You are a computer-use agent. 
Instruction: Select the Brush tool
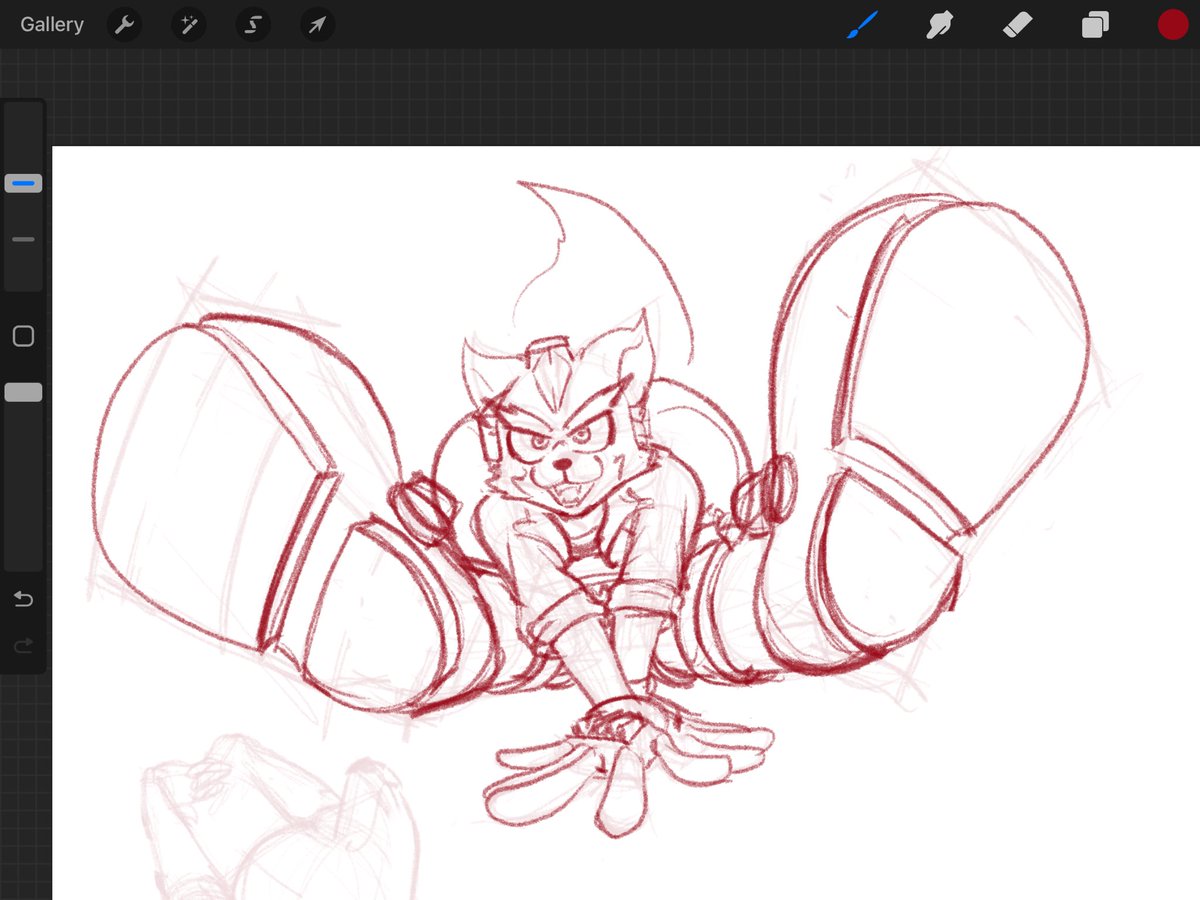click(x=862, y=25)
